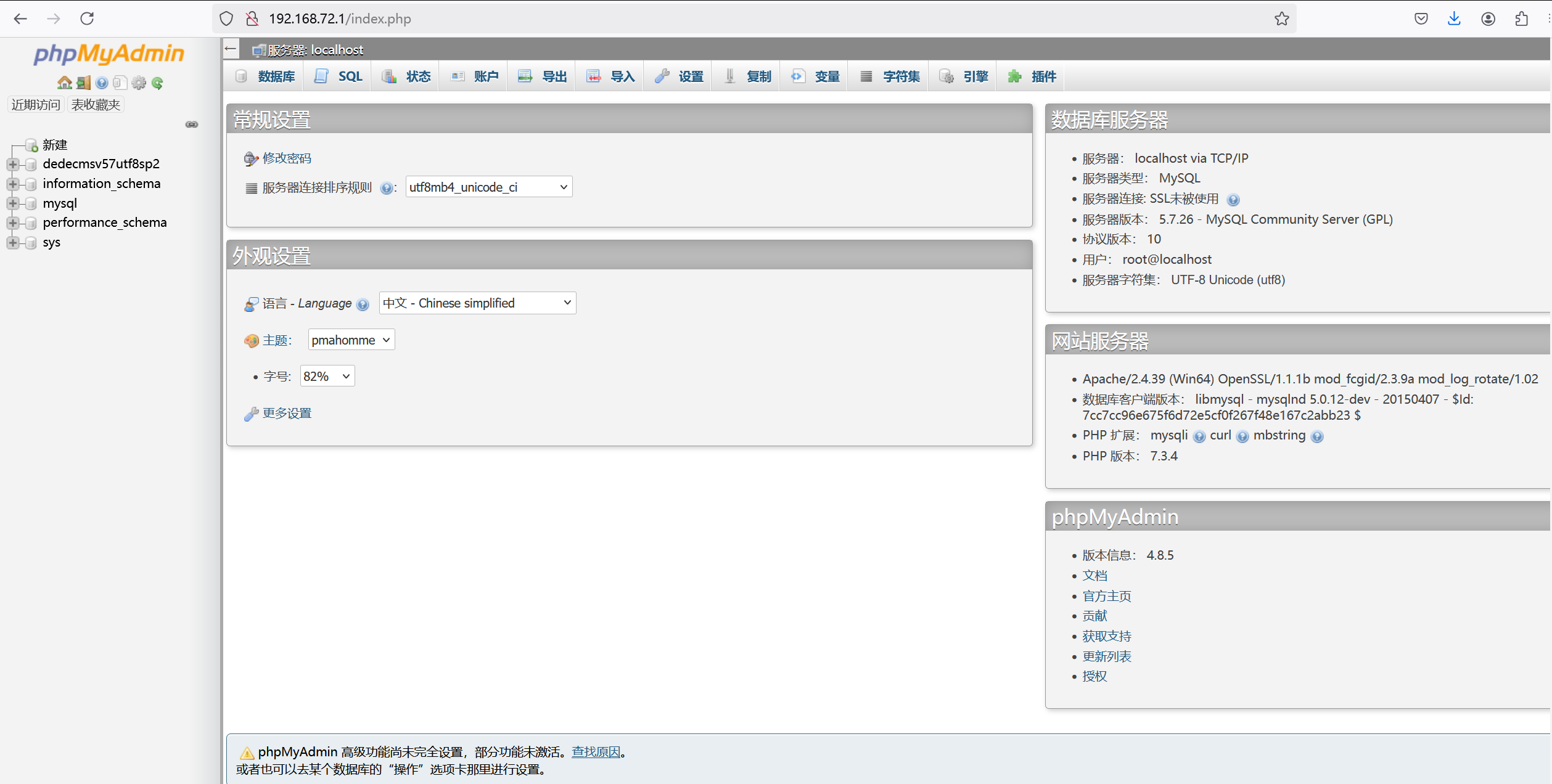The height and width of the screenshot is (784, 1552).
Task: Open the 获取支持 link
Action: pos(1107,637)
